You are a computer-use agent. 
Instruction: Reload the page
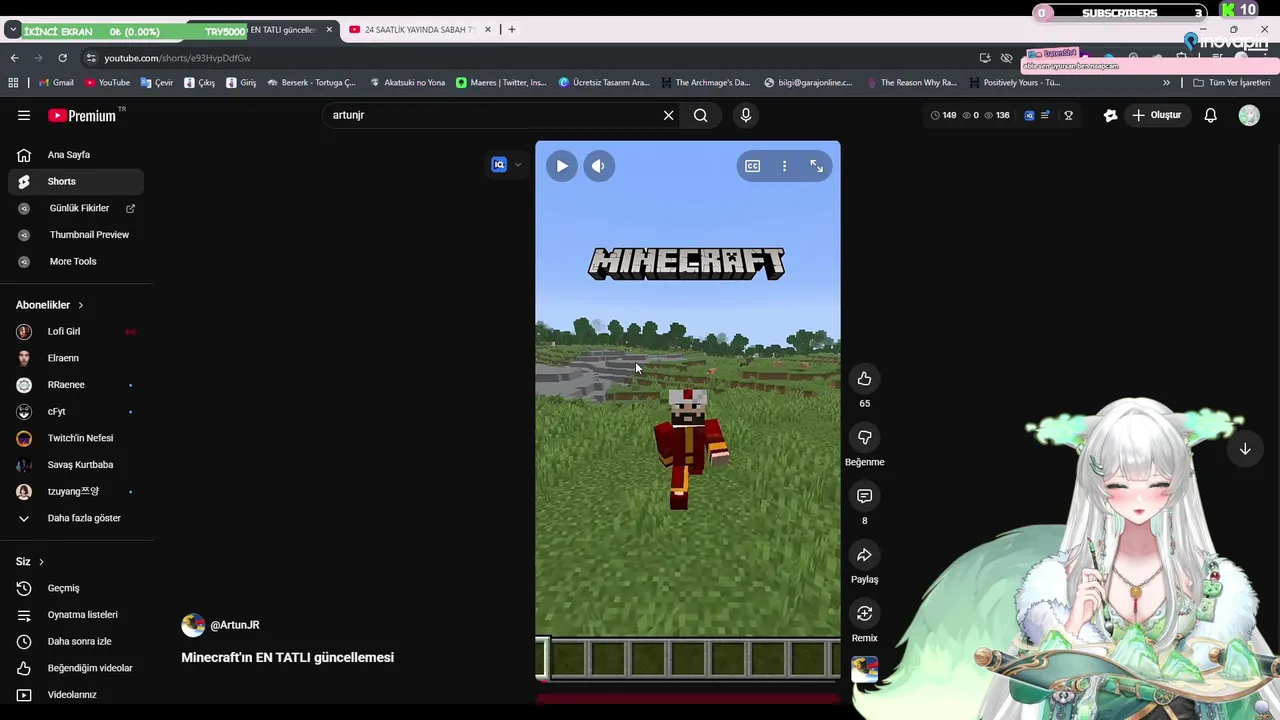tap(62, 58)
